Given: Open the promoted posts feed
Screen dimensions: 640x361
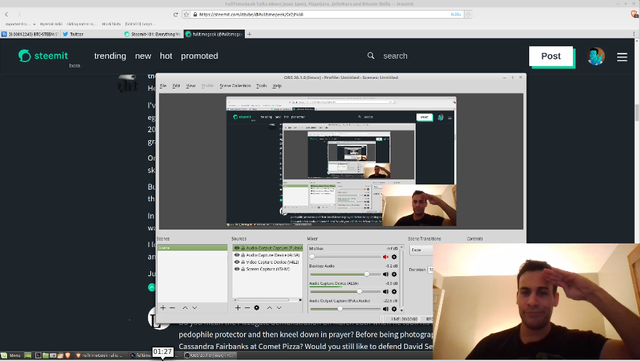Looking at the screenshot, I should pos(199,56).
